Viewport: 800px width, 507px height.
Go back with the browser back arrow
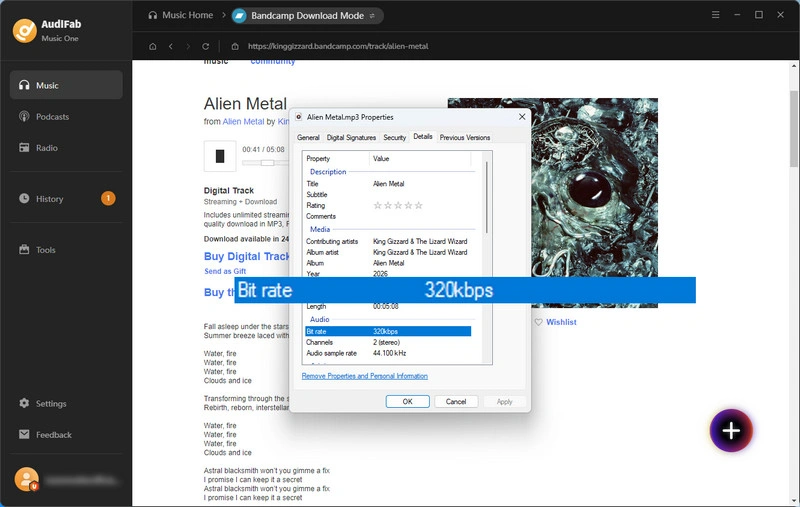171,46
